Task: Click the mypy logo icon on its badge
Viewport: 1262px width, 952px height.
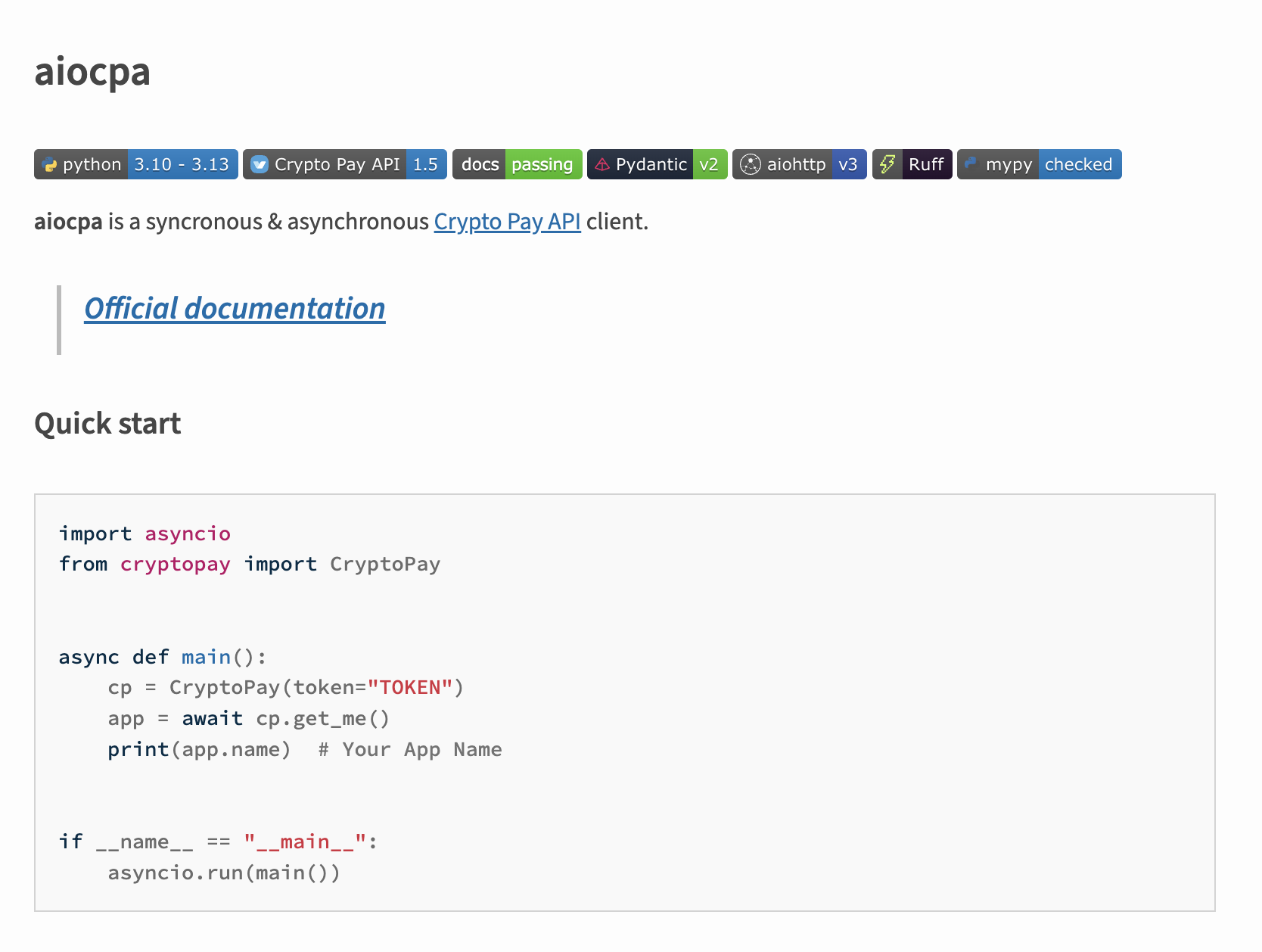Action: 972,164
